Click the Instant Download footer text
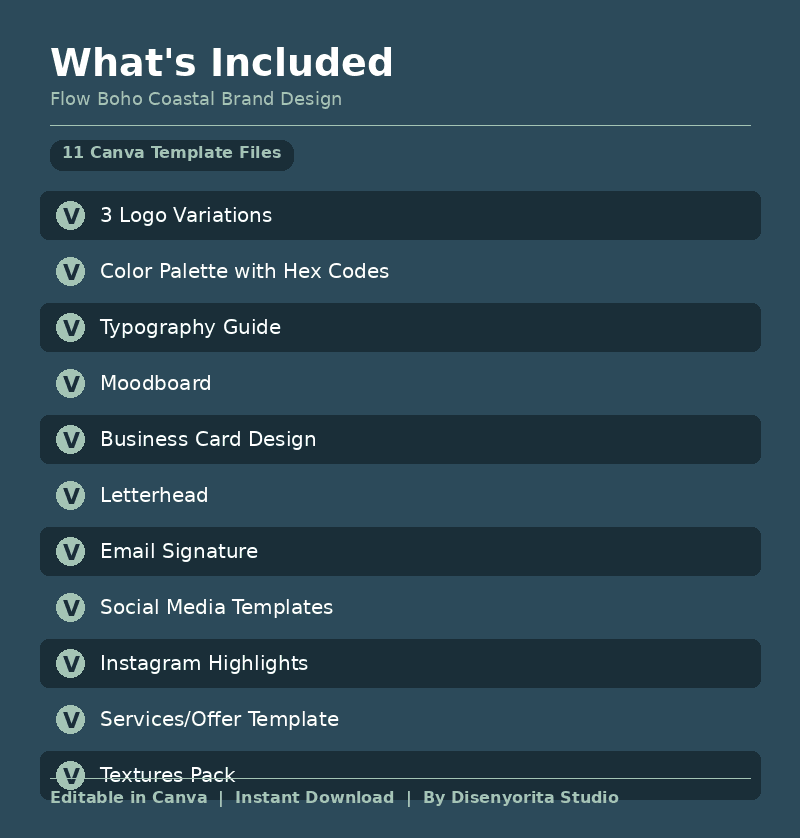 click(314, 798)
